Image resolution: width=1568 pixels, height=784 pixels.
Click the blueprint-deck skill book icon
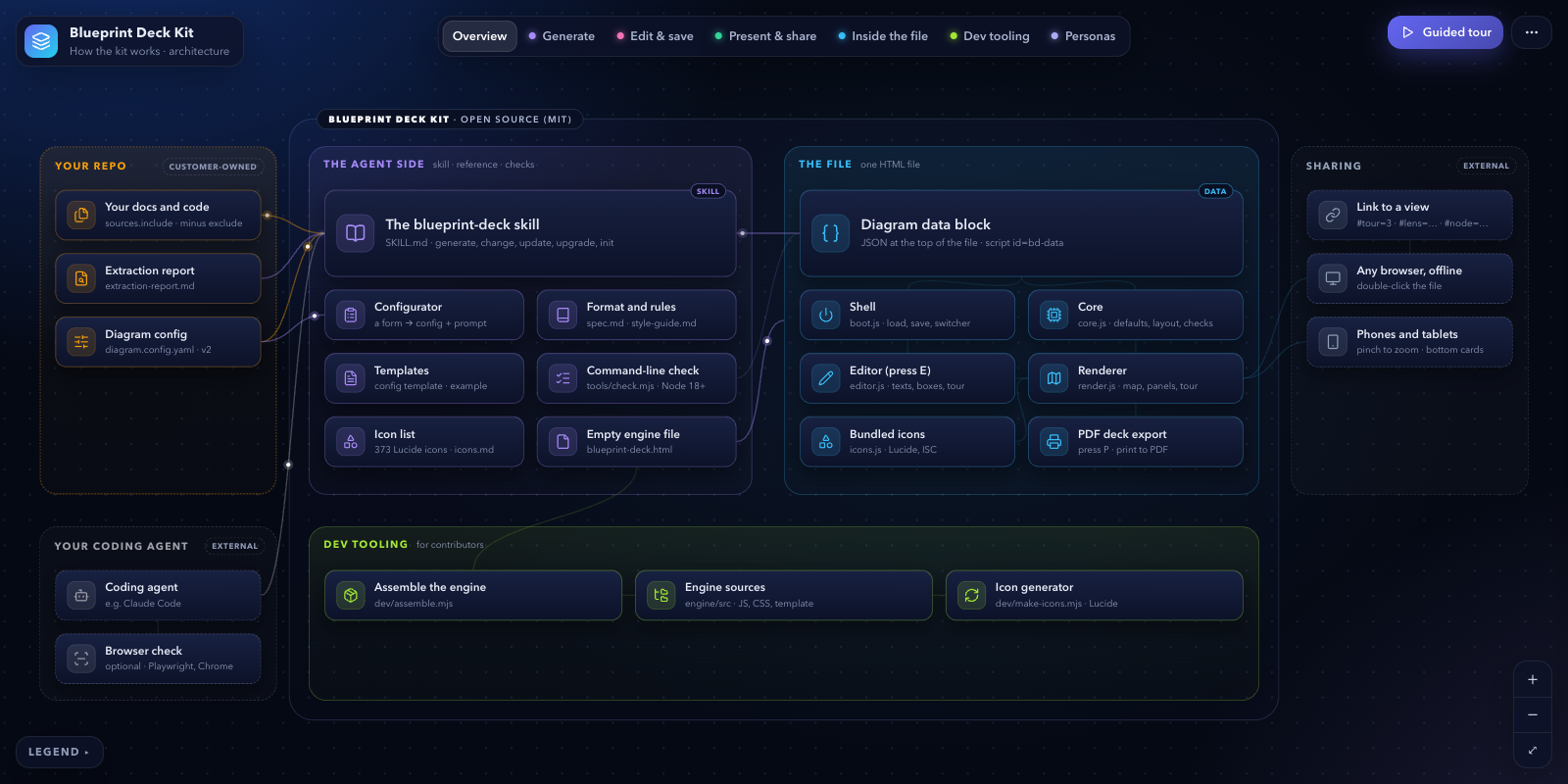point(356,233)
